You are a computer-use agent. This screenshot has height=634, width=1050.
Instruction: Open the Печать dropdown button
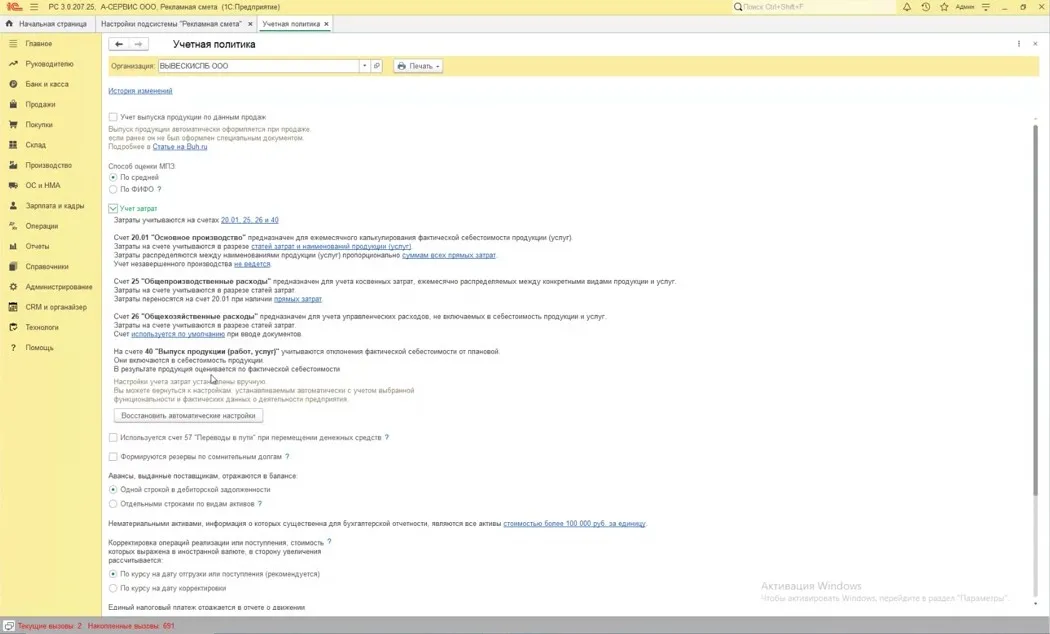(x=418, y=66)
